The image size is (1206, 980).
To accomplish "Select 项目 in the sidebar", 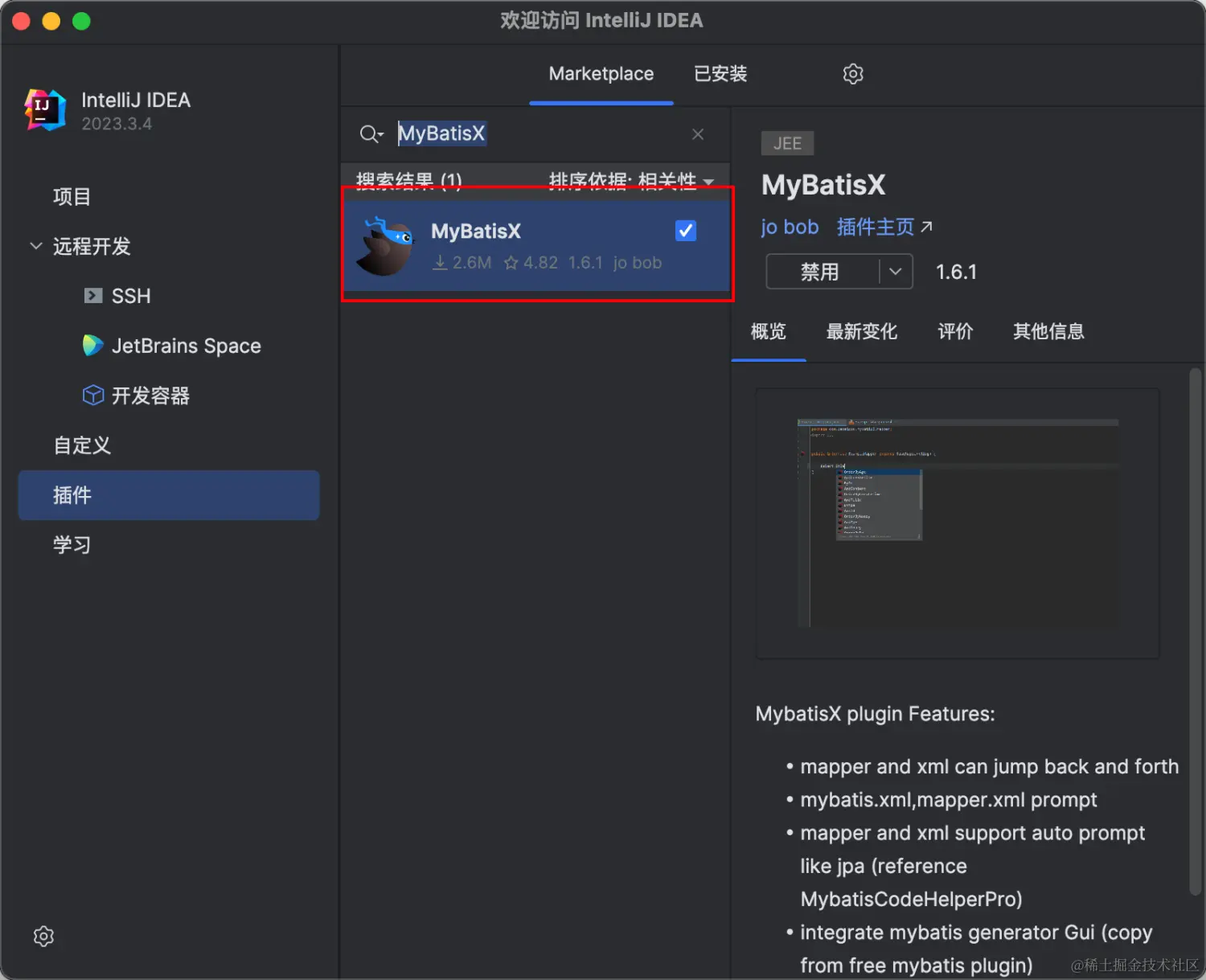I will [x=169, y=197].
